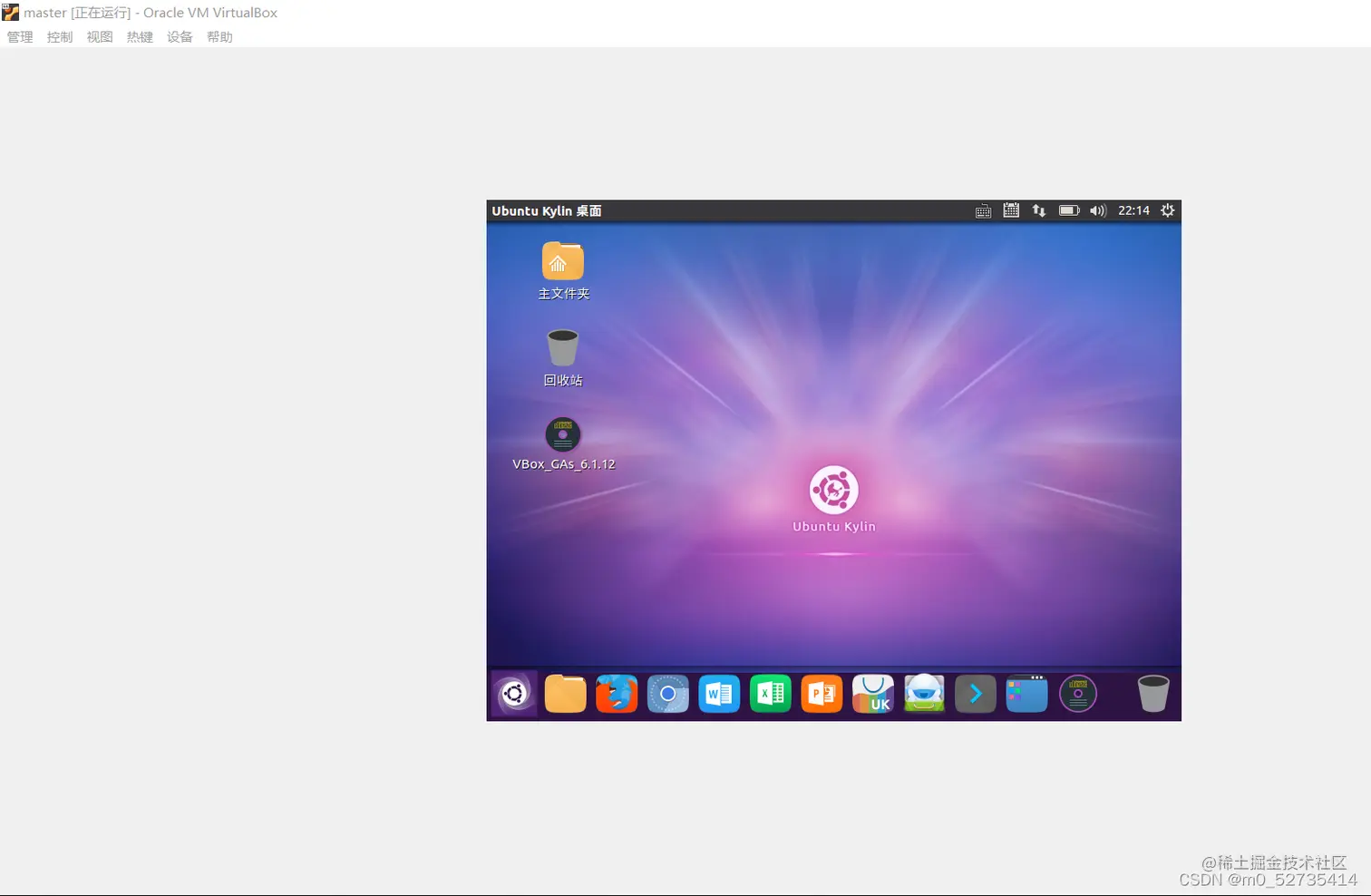Click the battery status indicator

[1069, 210]
